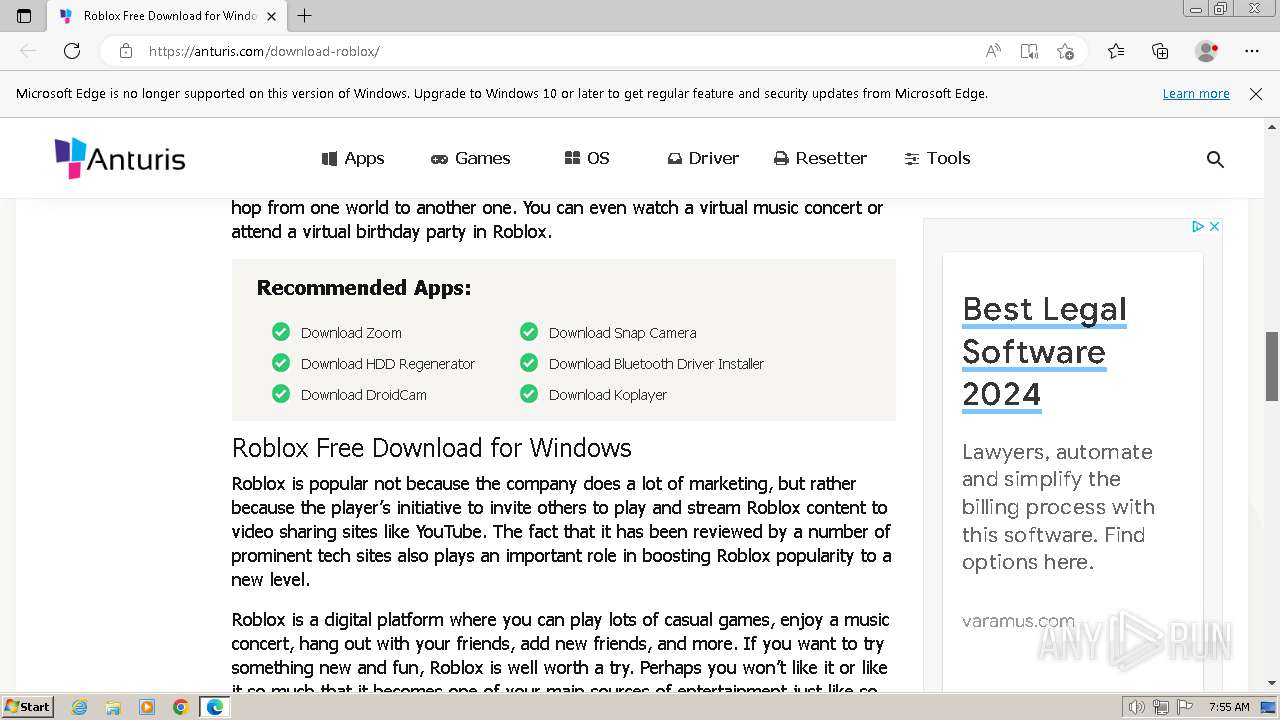The image size is (1280, 720).
Task: Open the Games menu item
Action: tap(471, 158)
